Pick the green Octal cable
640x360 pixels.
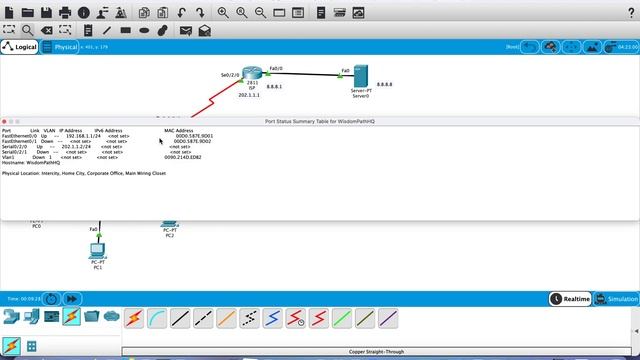(342, 318)
